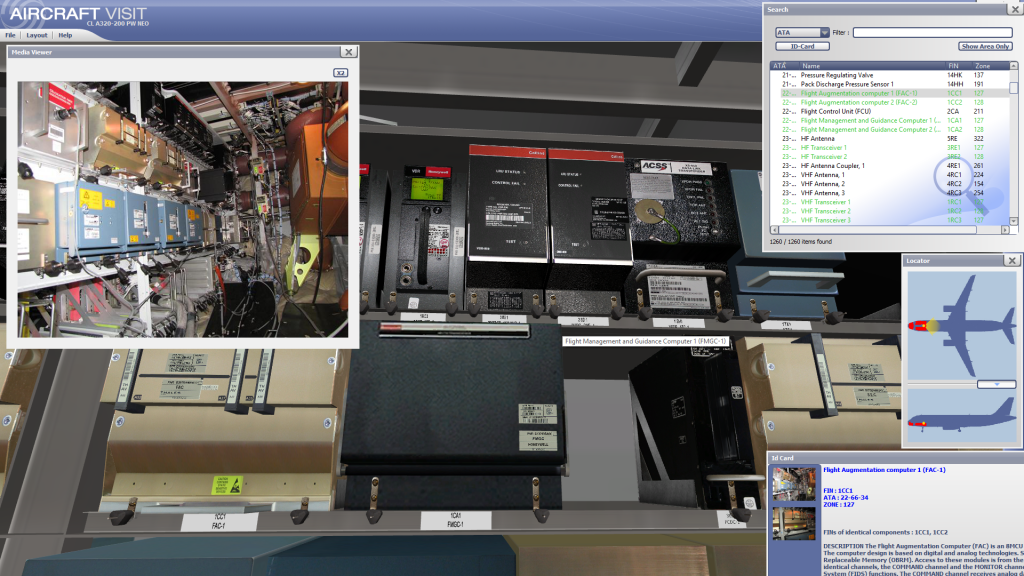The image size is (1024, 576).
Task: Click the ID-Card button
Action: (x=803, y=46)
